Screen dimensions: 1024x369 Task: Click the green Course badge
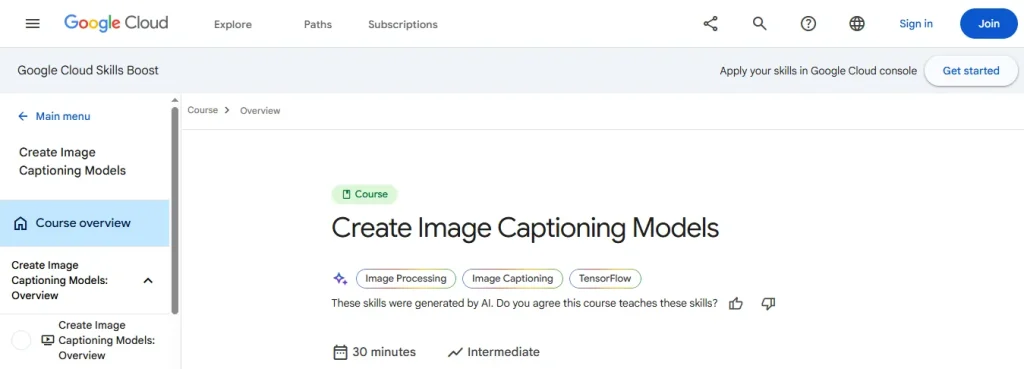click(x=364, y=194)
